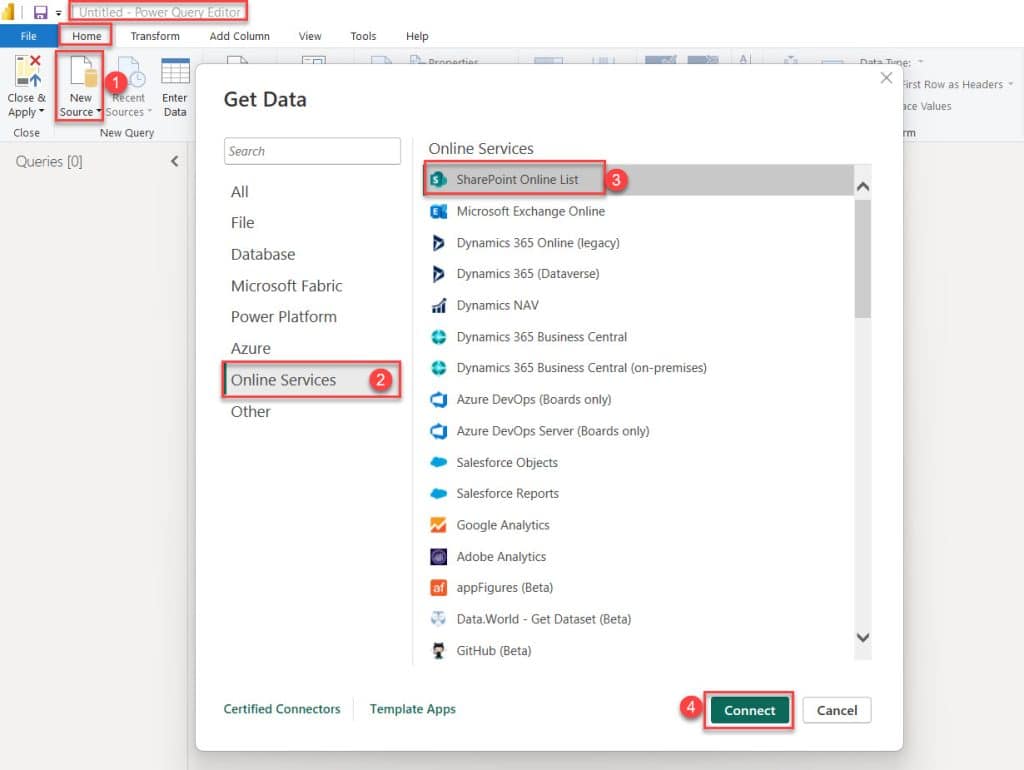Click the Connect button

(749, 710)
